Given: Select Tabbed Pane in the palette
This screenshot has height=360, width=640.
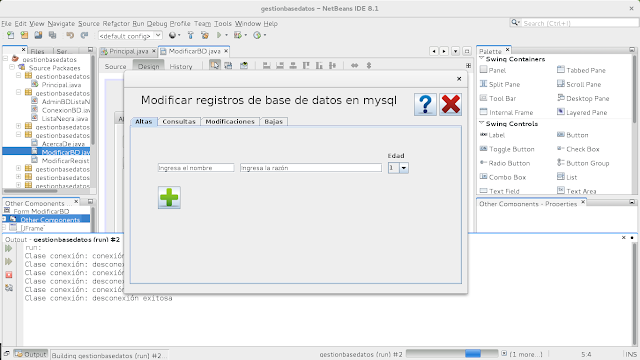Looking at the screenshot, I should point(581,70).
